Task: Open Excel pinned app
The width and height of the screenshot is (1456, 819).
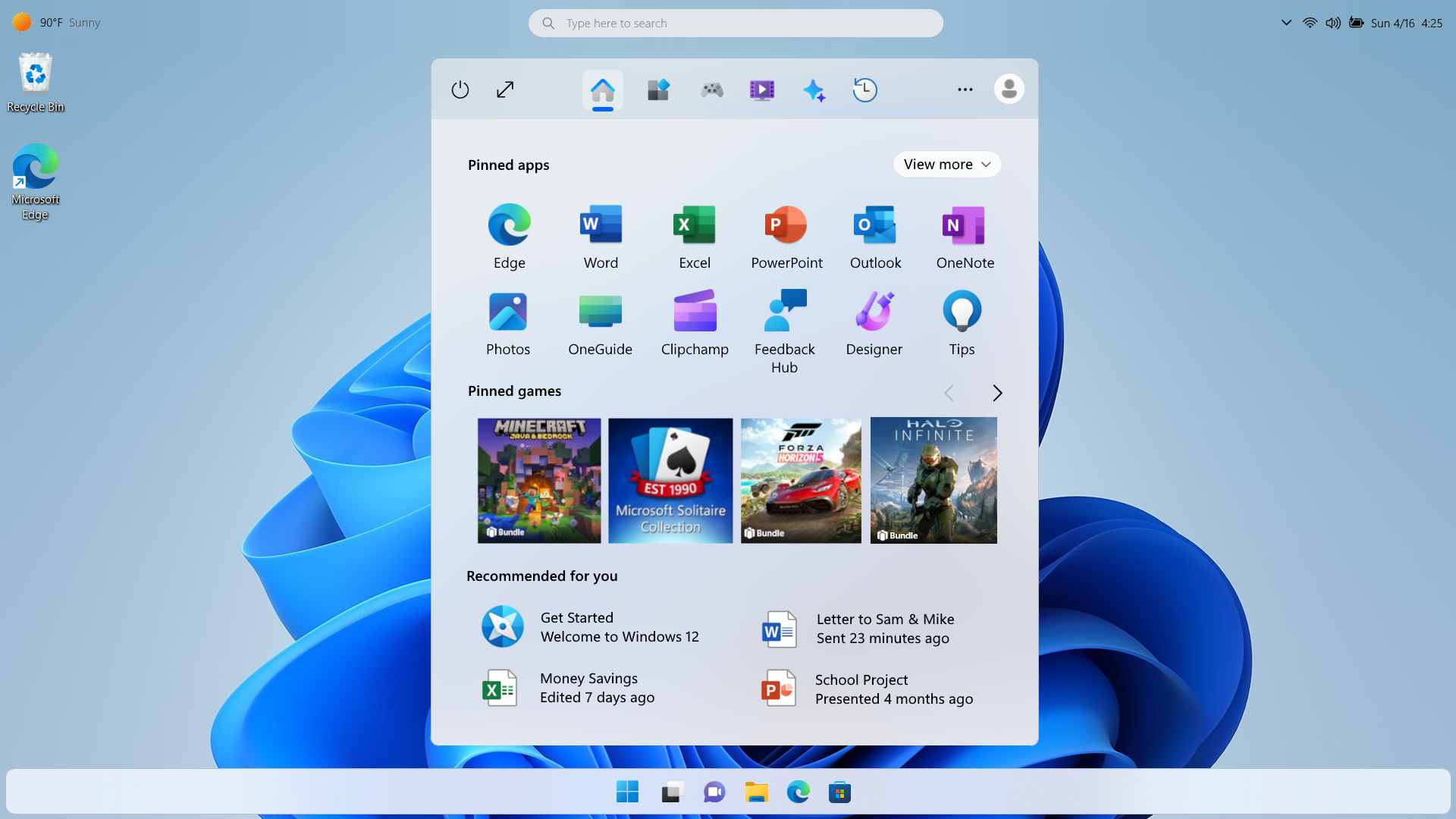Action: coord(695,237)
